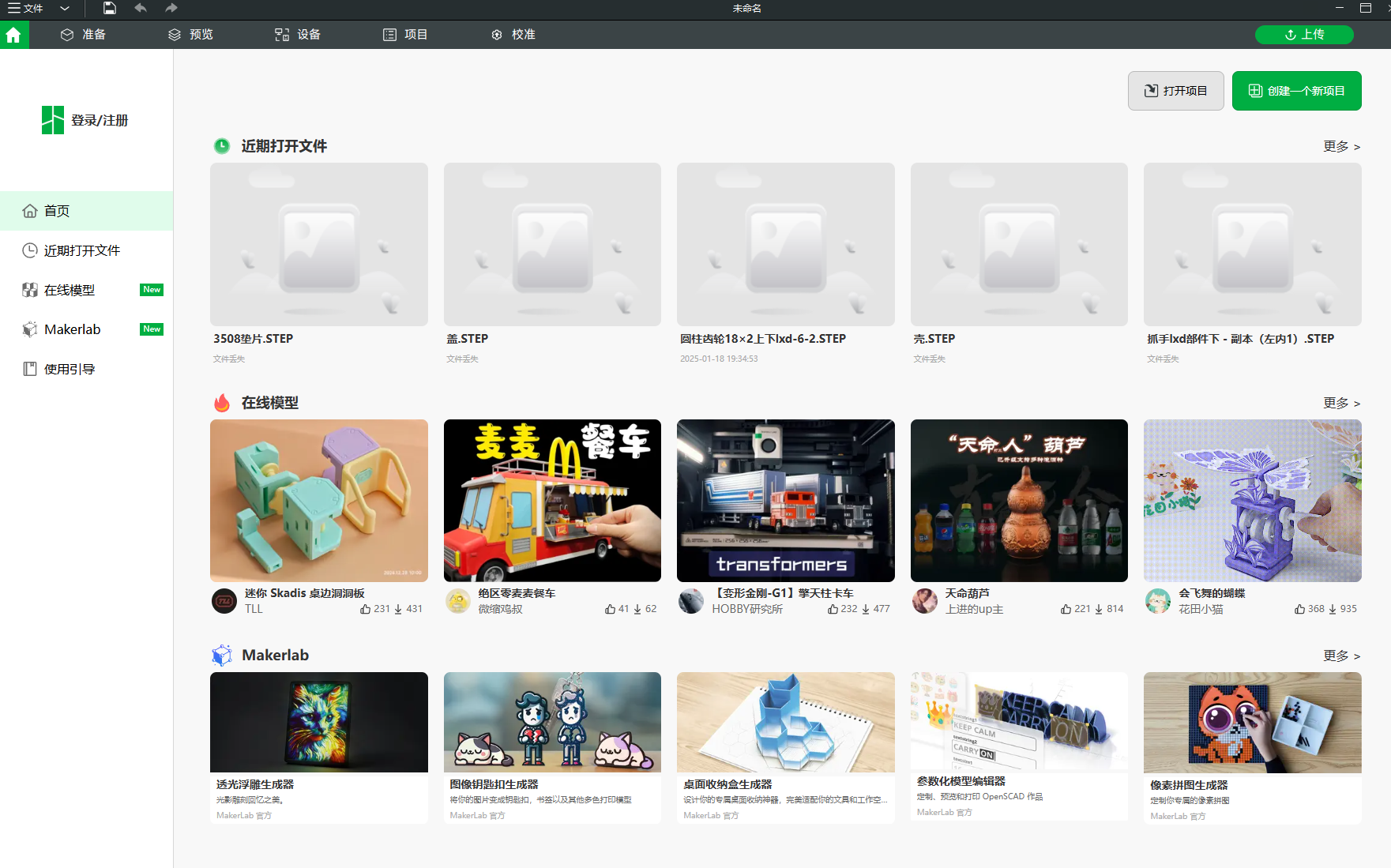Open recent file 3508垫片.STEP thumbnail
Screen dimensions: 1391x868
tap(319, 244)
